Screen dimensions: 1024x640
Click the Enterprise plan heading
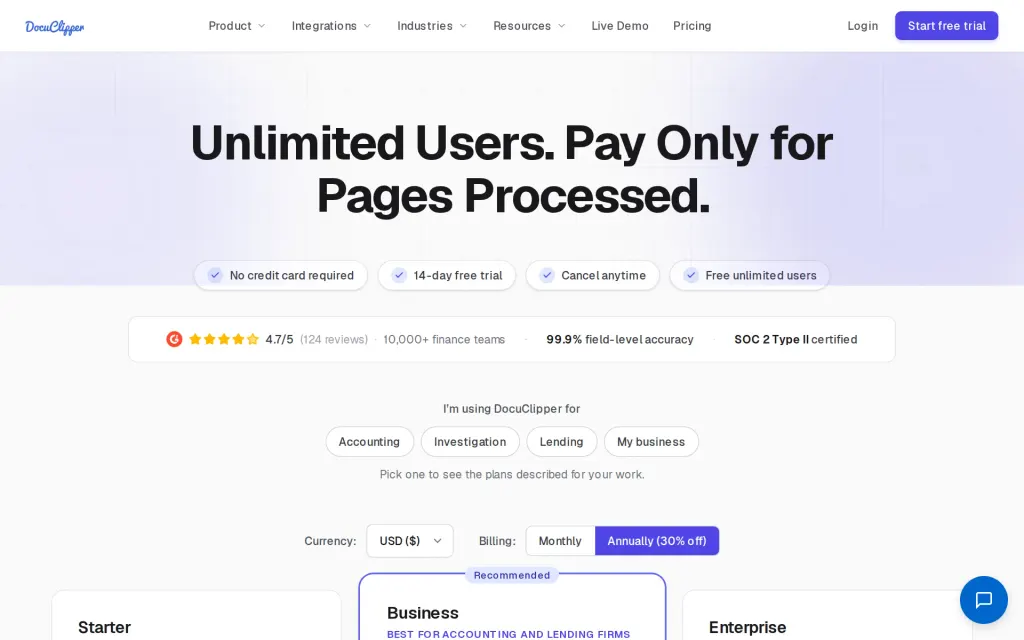(748, 628)
